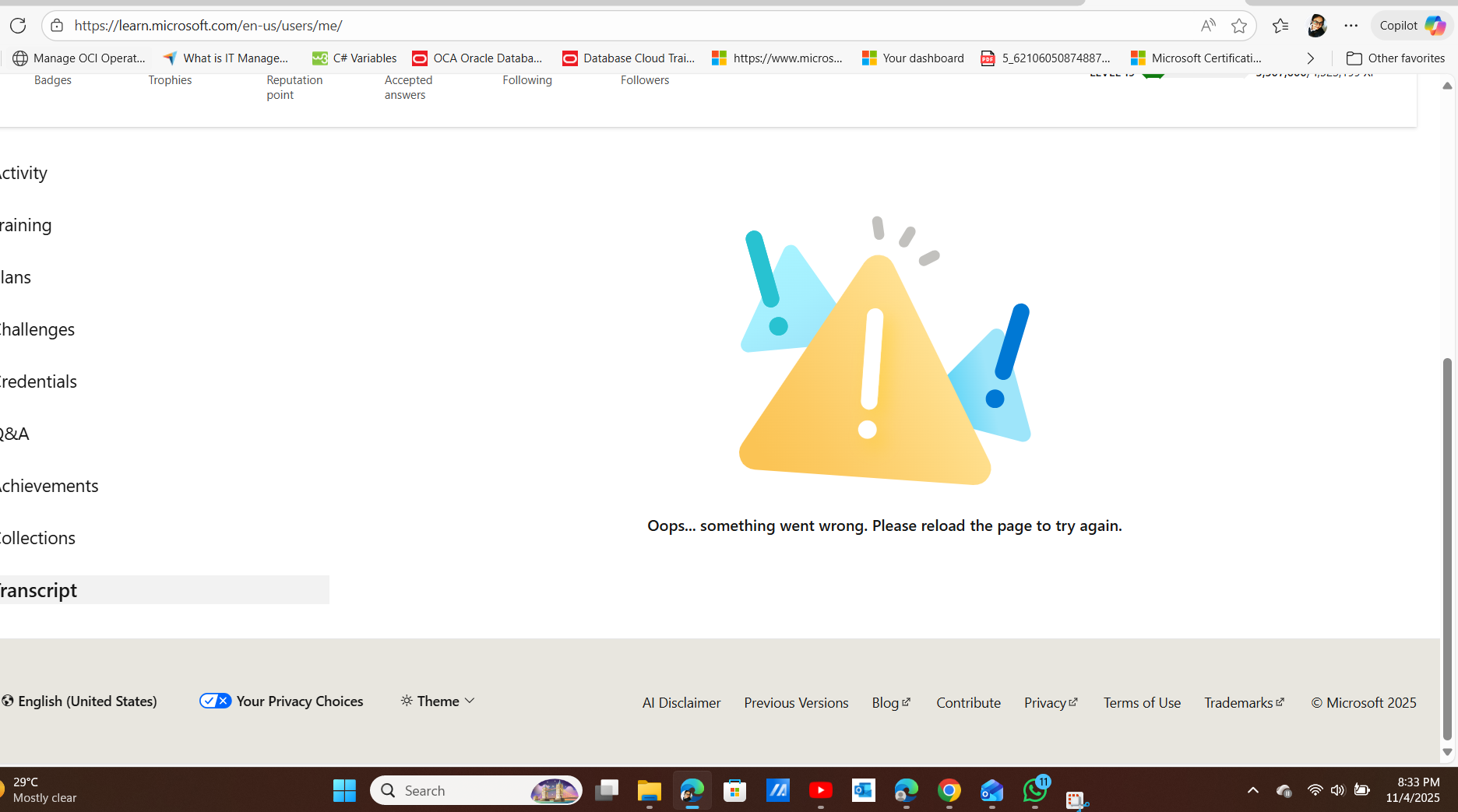1458x812 pixels.
Task: Expand the overflow favorites chevron
Action: click(x=1310, y=58)
